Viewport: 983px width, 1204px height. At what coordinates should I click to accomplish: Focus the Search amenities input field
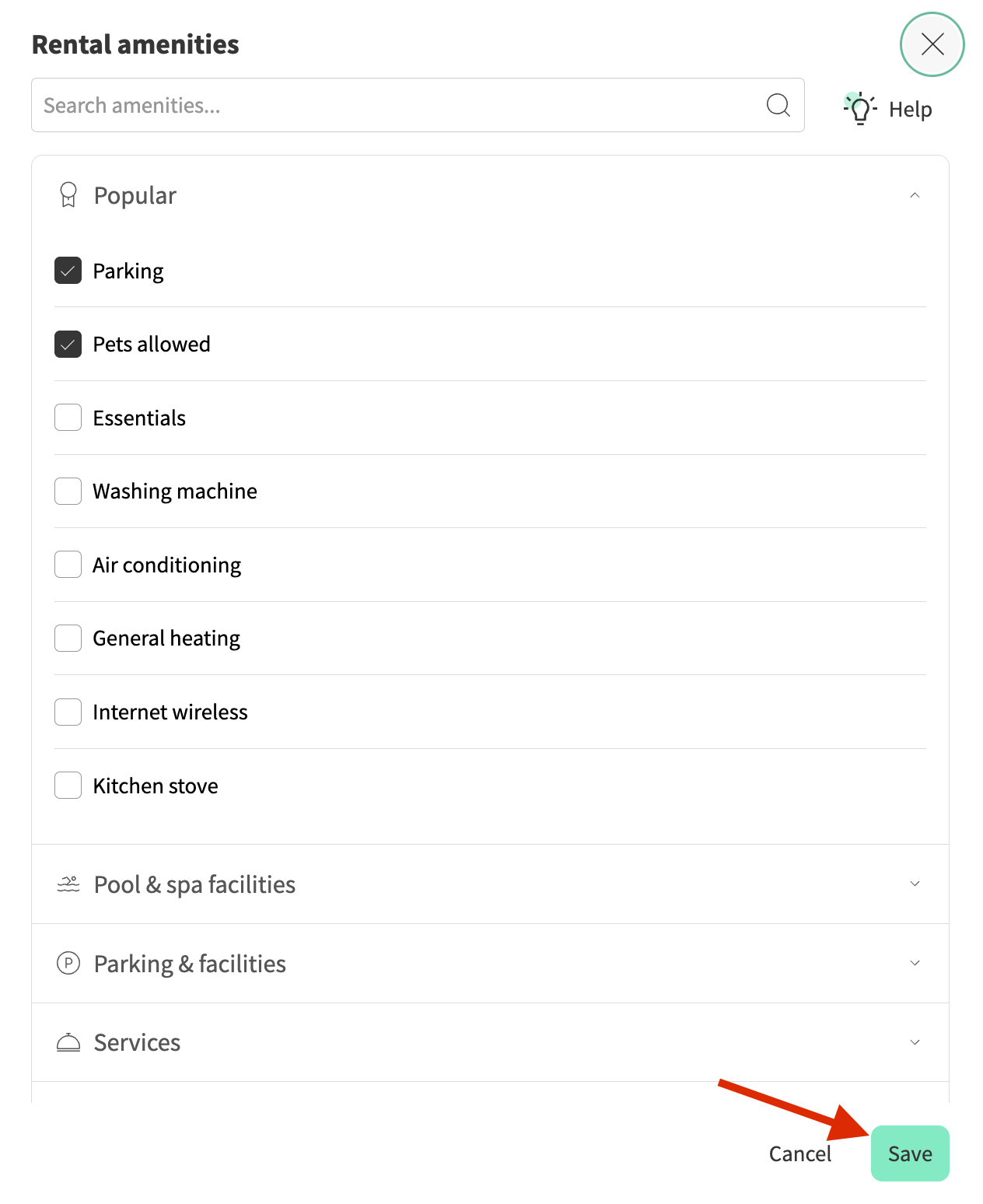[418, 105]
